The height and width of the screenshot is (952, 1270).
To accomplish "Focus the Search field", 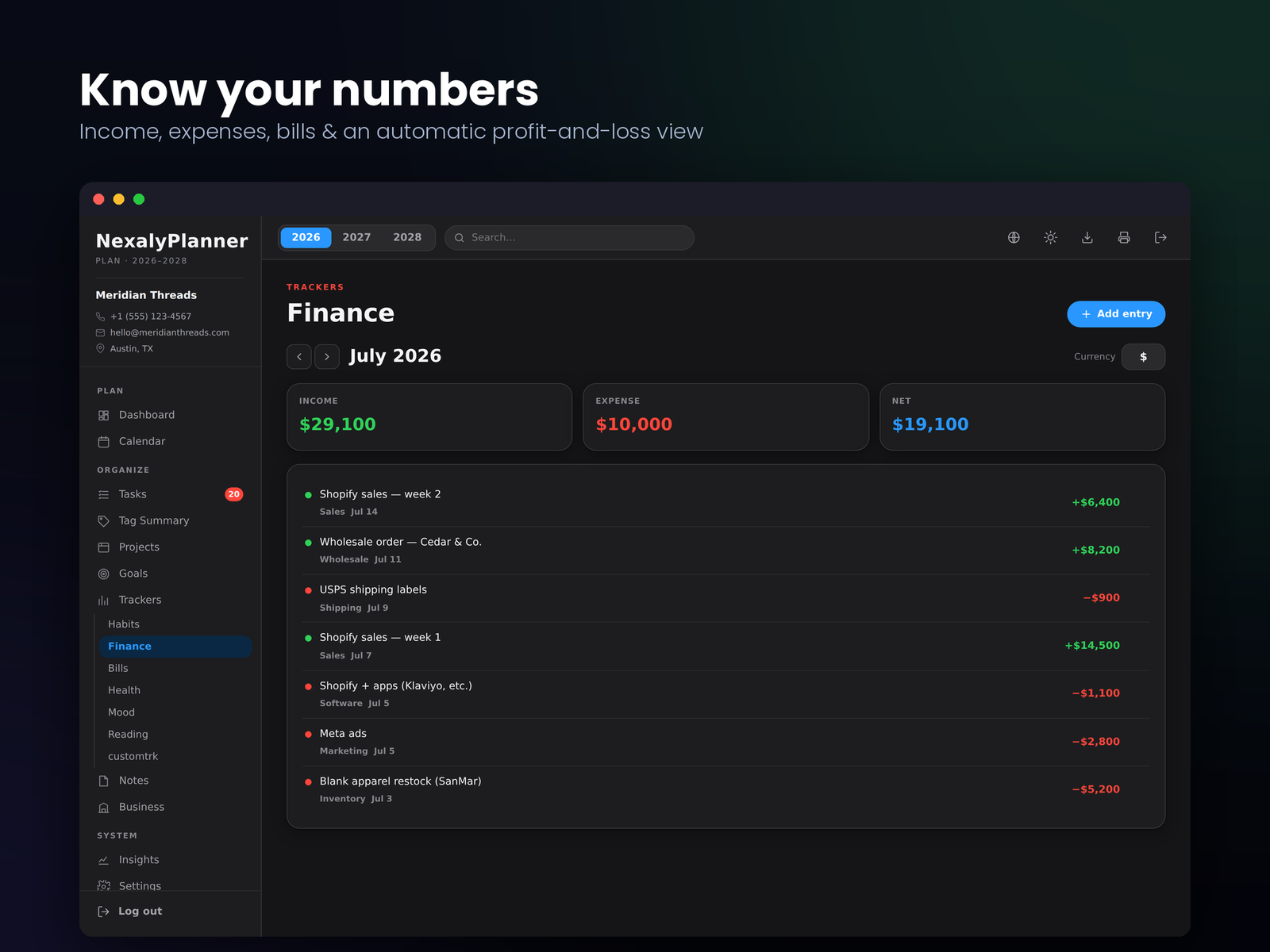I will coord(569,237).
